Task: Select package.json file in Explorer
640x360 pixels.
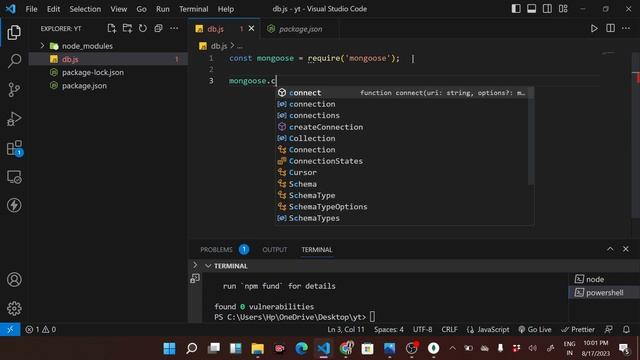Action: point(108,86)
